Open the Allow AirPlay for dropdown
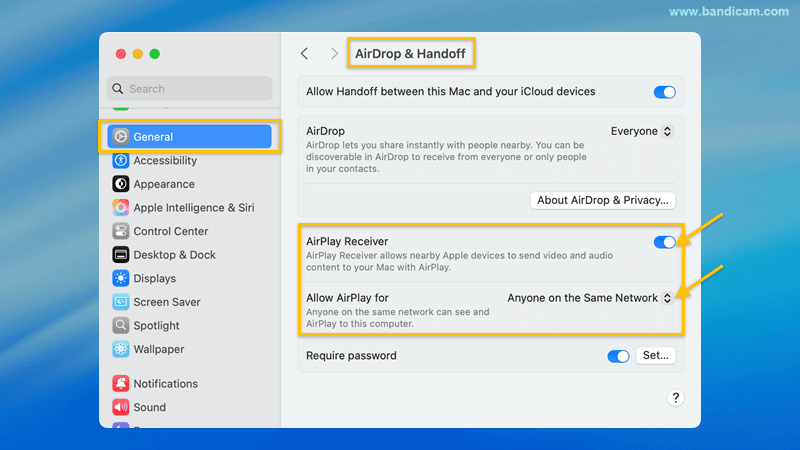800x450 pixels. [590, 298]
